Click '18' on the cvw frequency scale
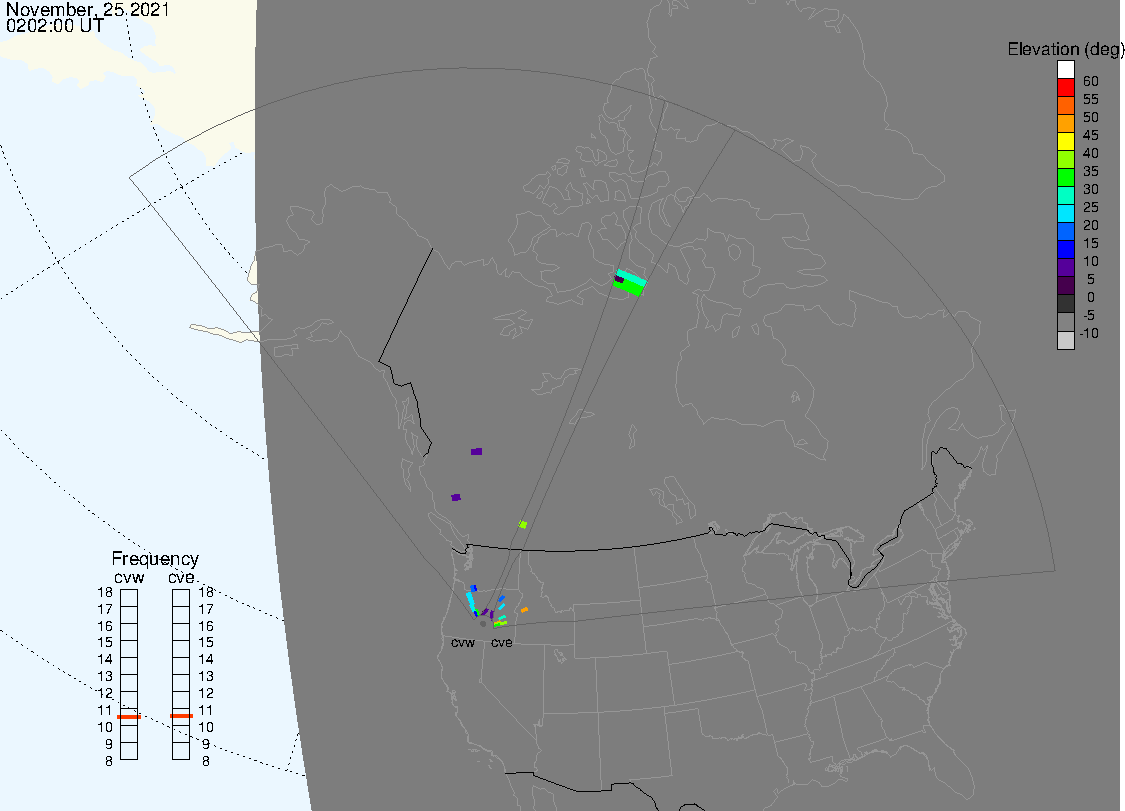 click(x=105, y=592)
